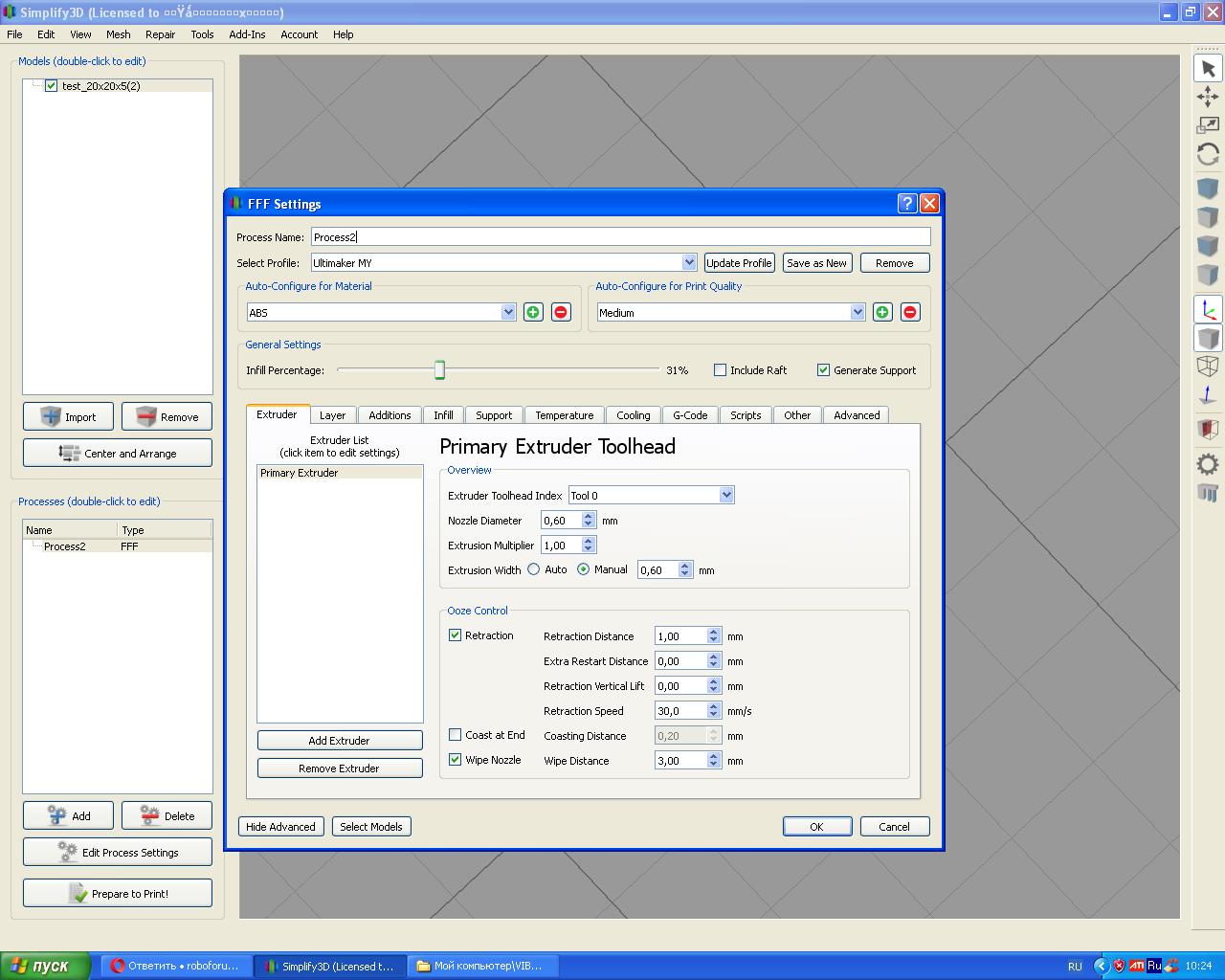The height and width of the screenshot is (980, 1225).
Task: Select the arrow selection tool
Action: click(1208, 69)
